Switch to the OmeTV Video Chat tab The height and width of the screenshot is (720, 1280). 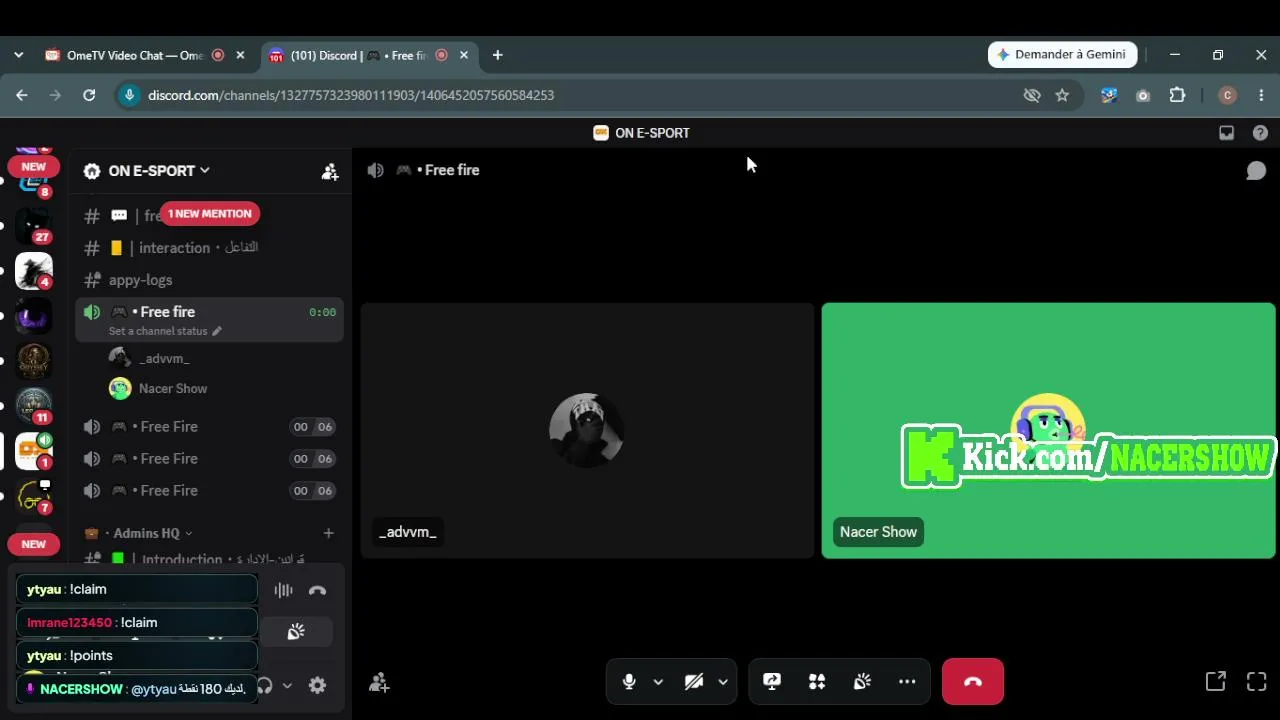135,55
